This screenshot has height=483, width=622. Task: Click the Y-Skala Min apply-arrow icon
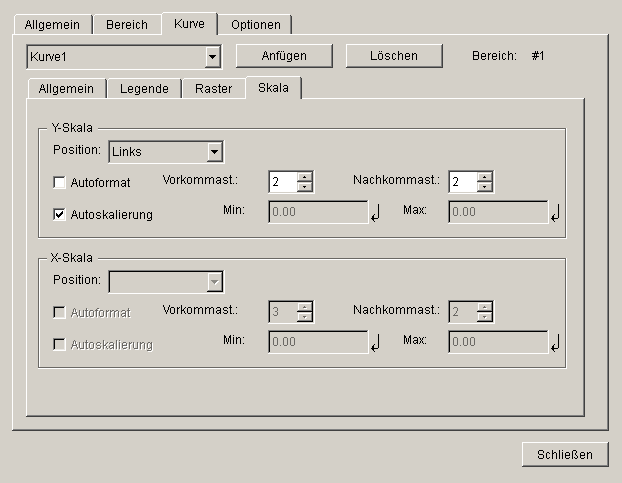[x=375, y=213]
